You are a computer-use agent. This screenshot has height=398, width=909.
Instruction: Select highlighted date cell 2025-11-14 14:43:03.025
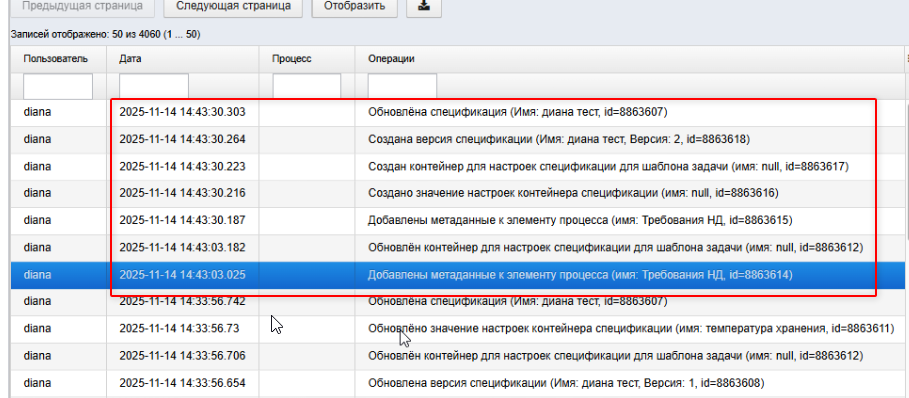pyautogui.click(x=182, y=275)
